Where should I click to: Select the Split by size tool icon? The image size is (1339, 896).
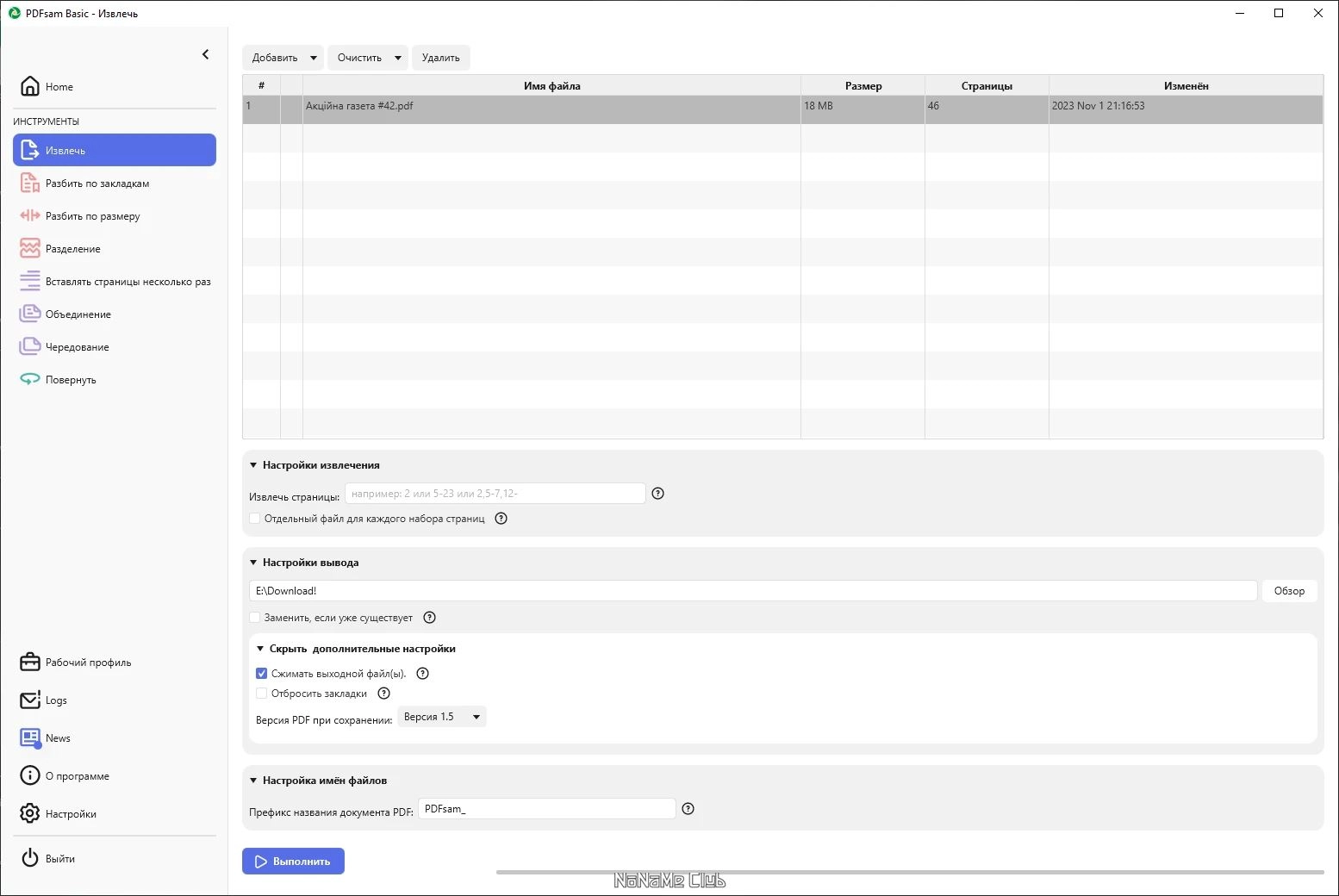click(30, 215)
